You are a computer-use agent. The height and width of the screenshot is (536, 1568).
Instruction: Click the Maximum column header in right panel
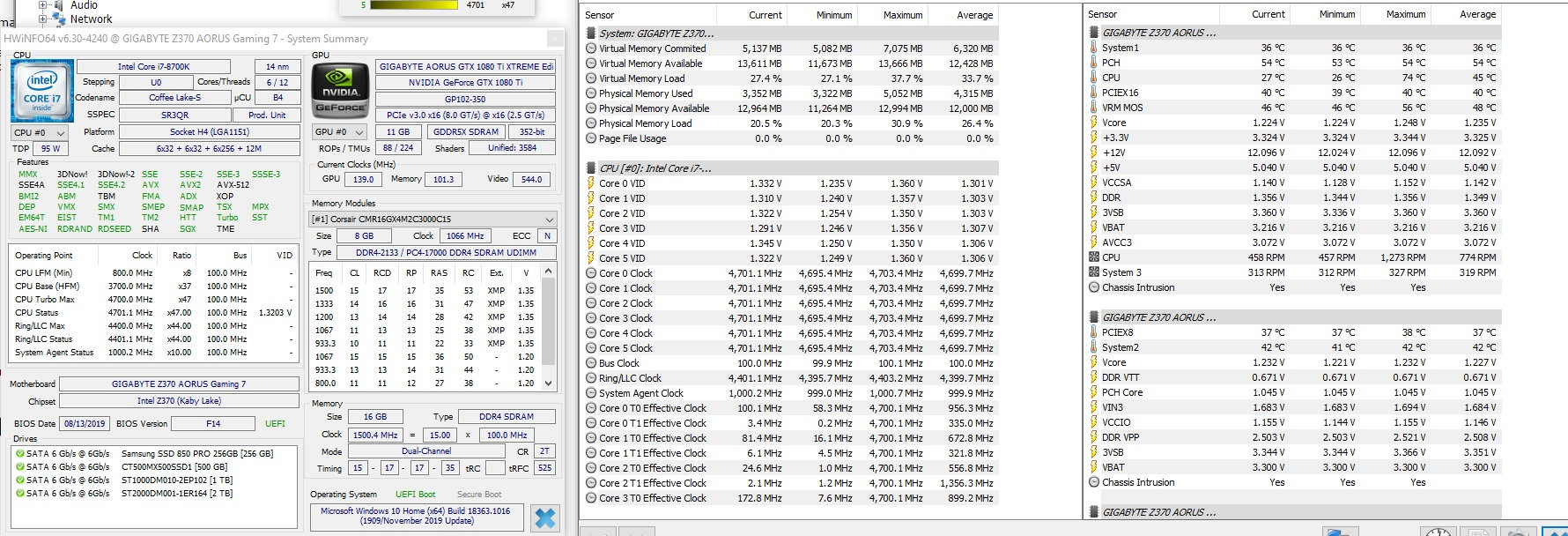(1394, 14)
